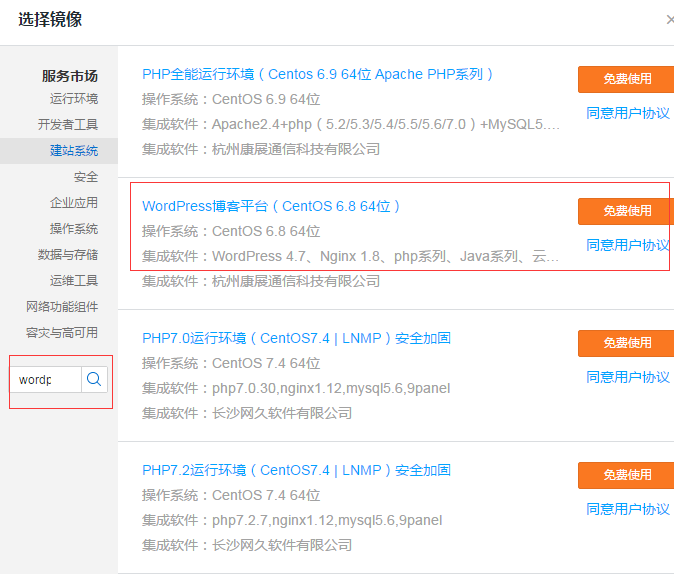
Task: Select 开发者工具 category
Action: point(68,124)
